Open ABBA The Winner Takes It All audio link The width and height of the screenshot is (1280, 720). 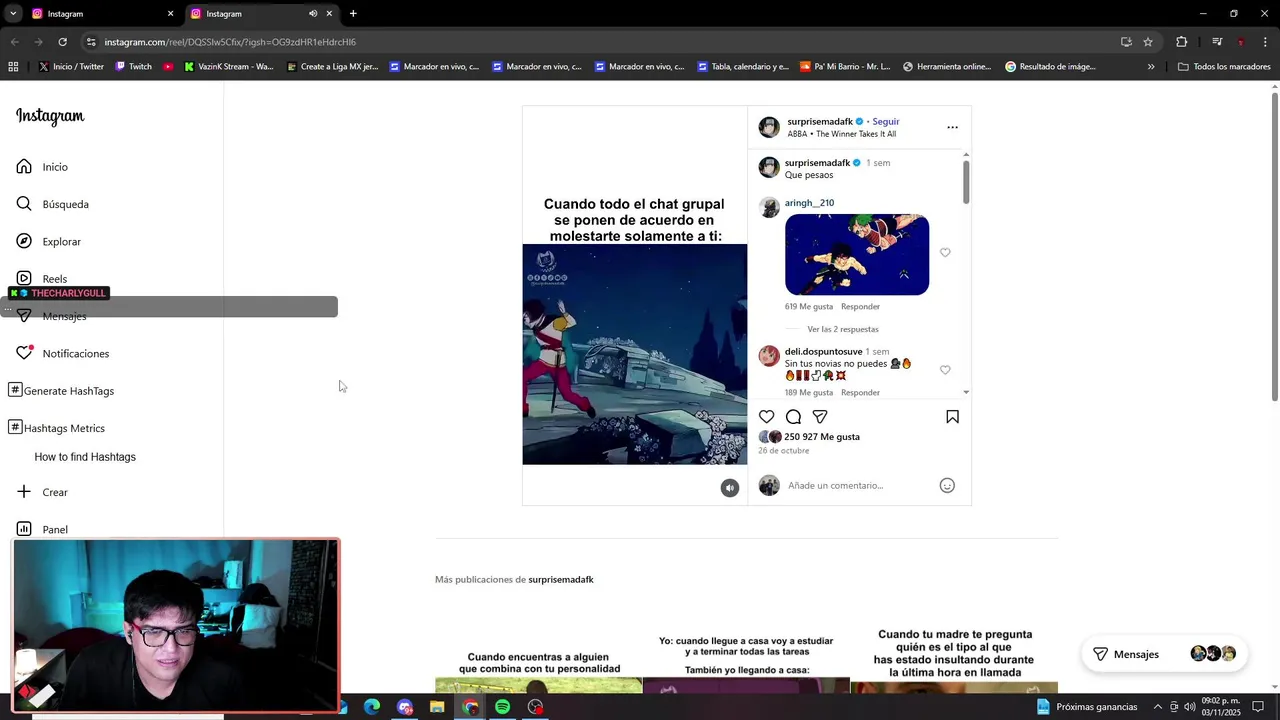click(841, 134)
